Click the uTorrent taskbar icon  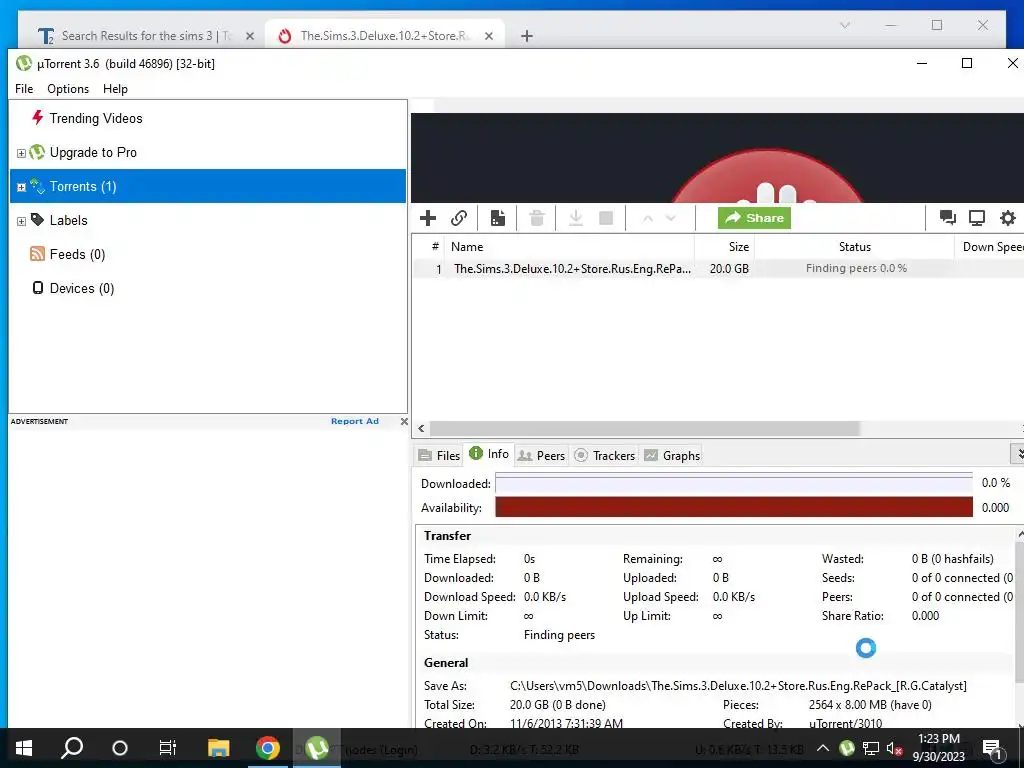(x=317, y=748)
